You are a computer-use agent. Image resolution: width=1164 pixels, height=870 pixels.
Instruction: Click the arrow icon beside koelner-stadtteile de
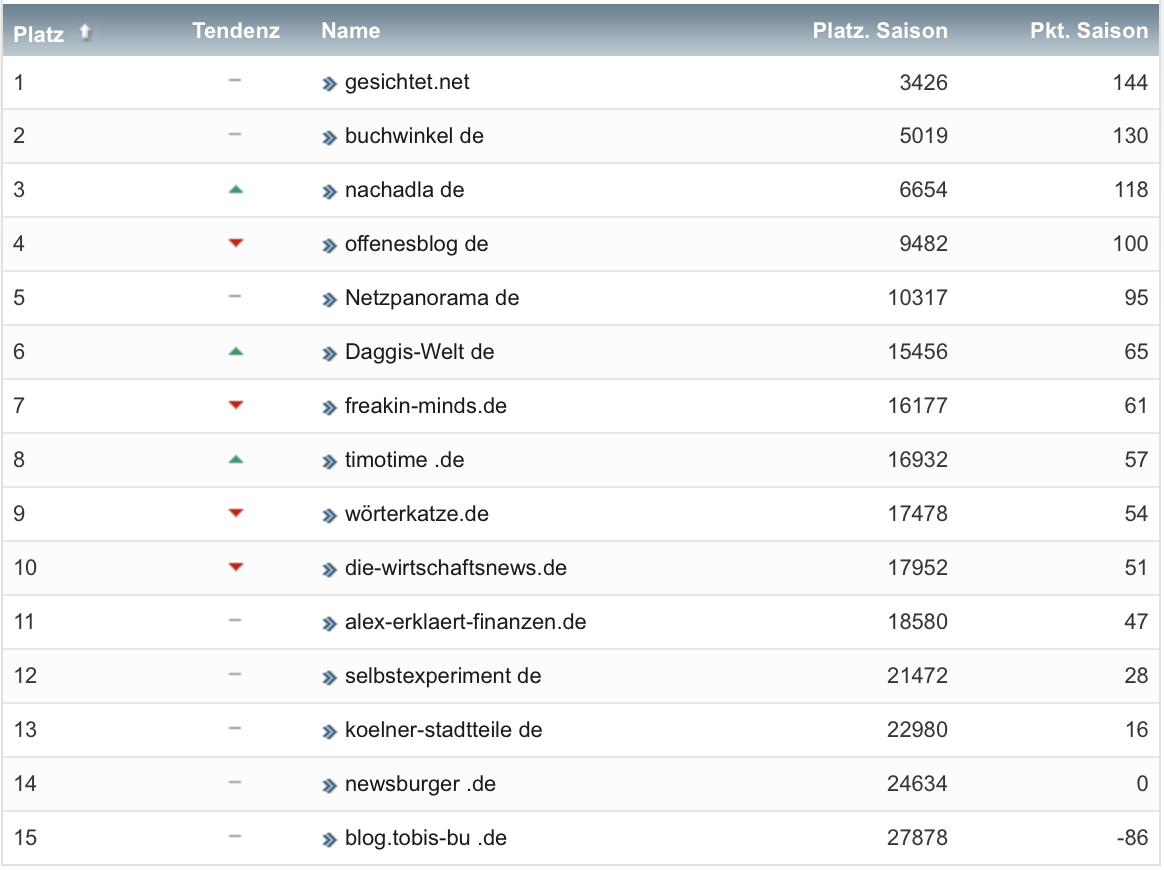click(x=330, y=732)
